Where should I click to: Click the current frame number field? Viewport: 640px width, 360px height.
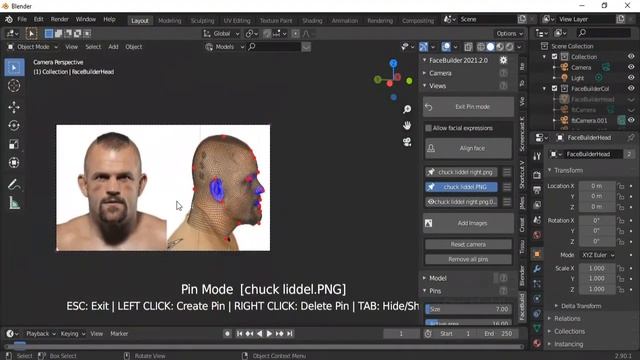pyautogui.click(x=401, y=333)
